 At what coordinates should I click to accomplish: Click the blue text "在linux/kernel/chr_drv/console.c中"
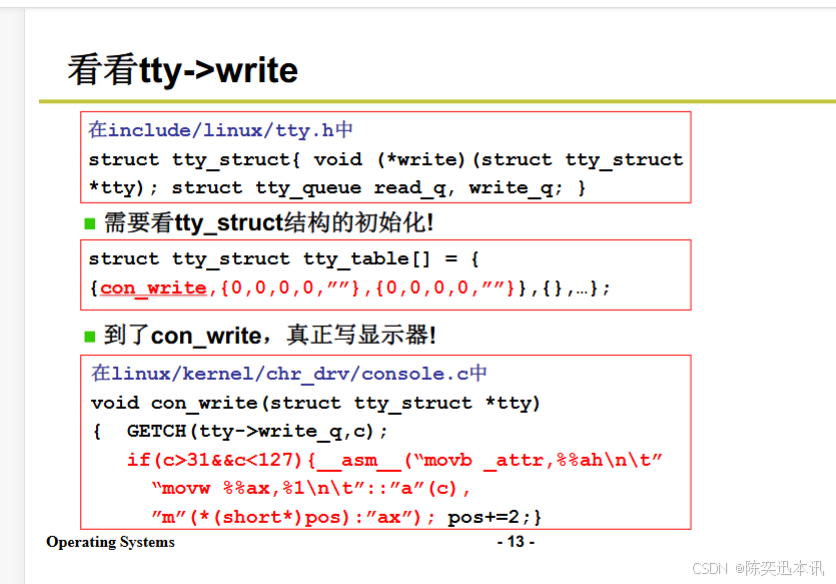(288, 373)
